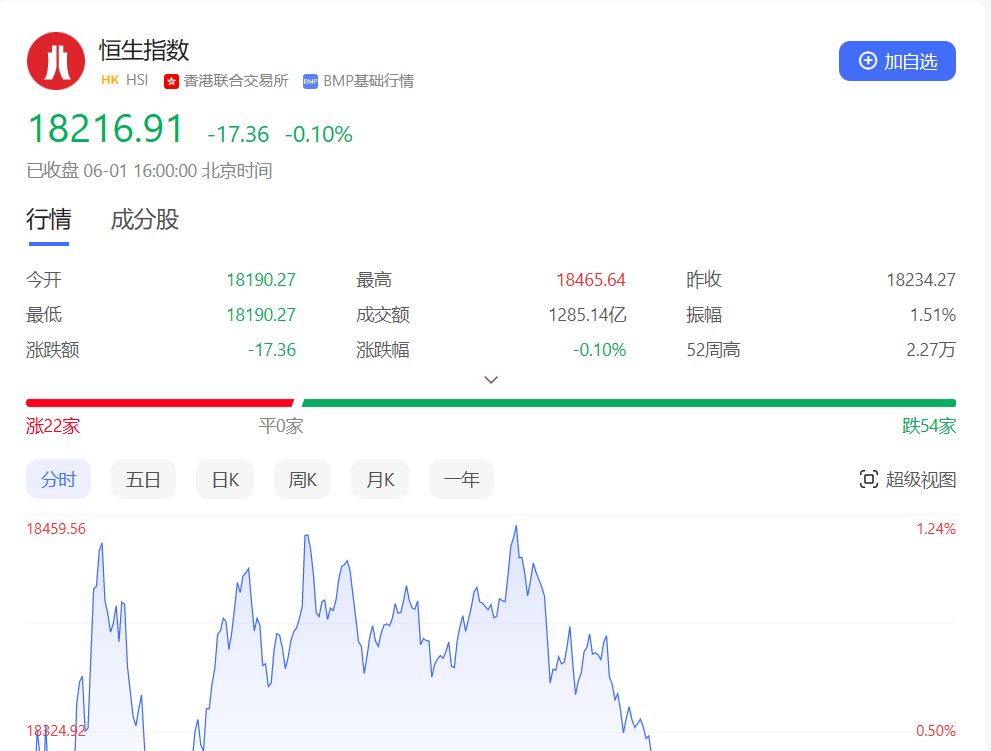This screenshot has height=751, width=991.
Task: Click the 涨22家 rising count
Action: coord(53,426)
